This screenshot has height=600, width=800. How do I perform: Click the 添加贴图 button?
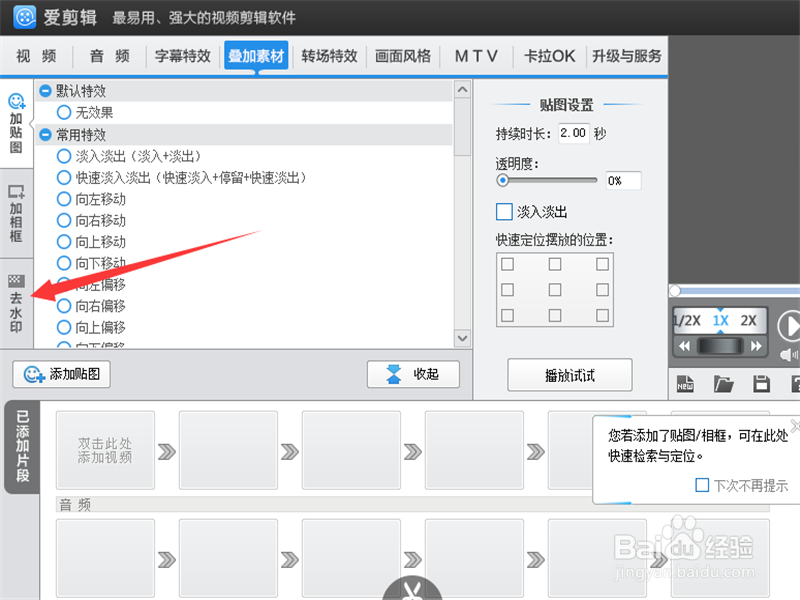tap(61, 374)
